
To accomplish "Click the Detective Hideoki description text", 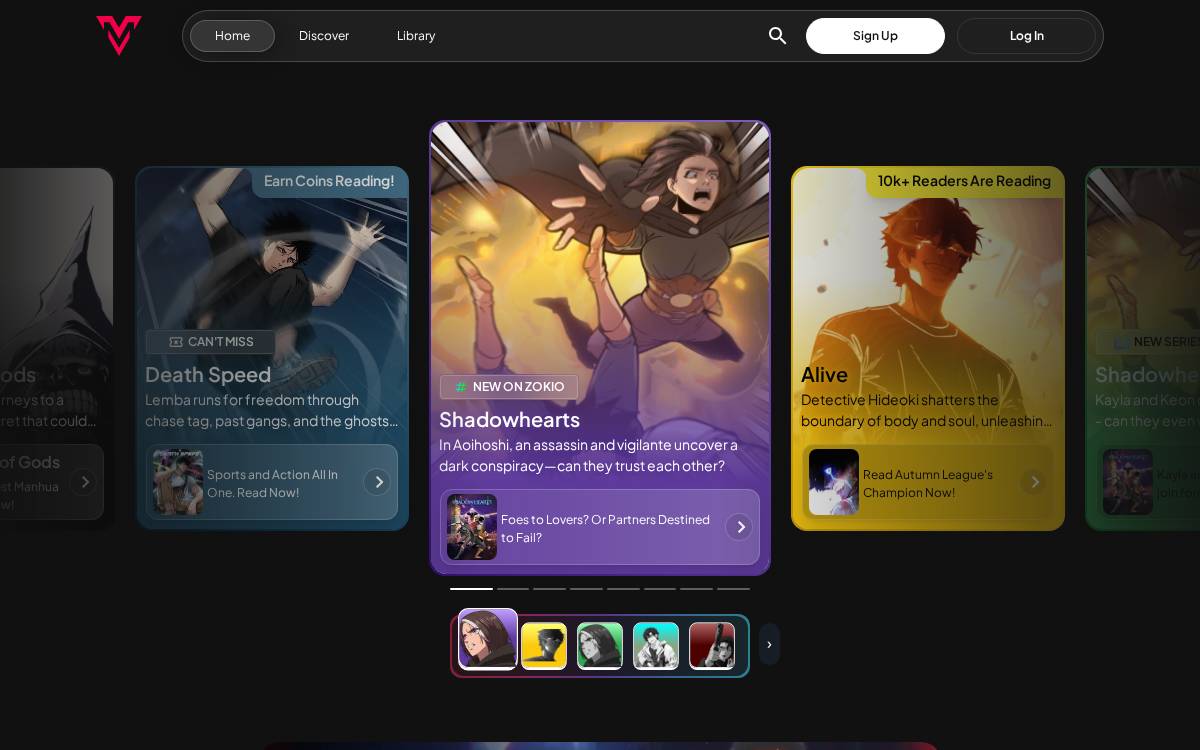I will point(926,410).
